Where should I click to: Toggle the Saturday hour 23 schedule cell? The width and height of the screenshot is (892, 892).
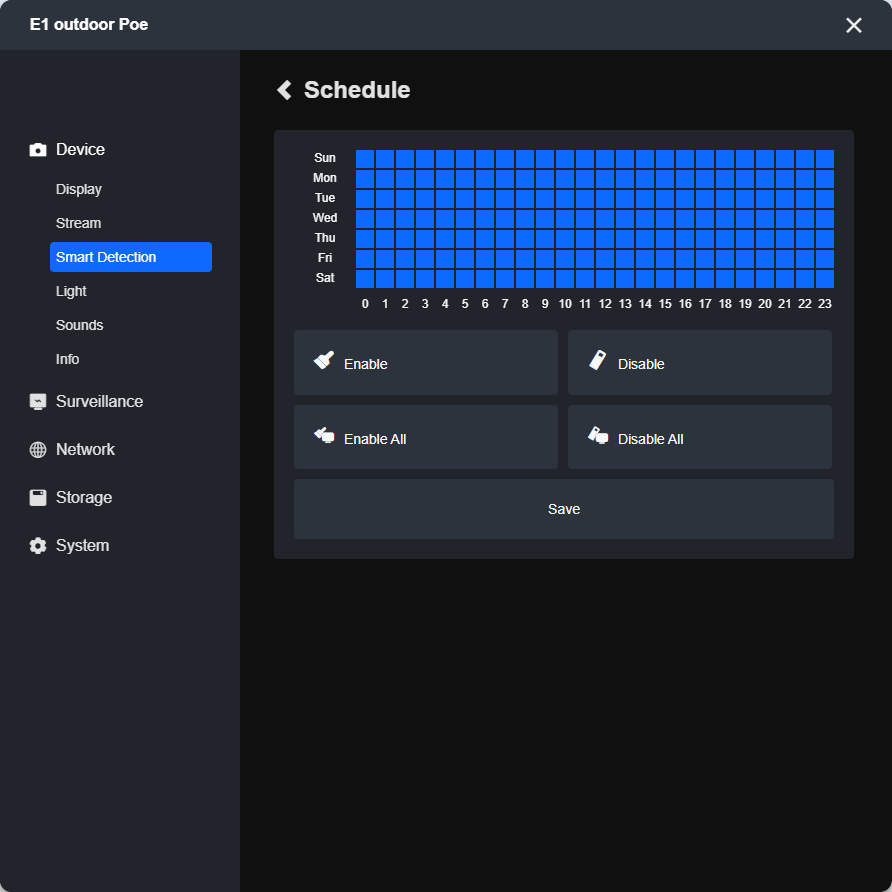pos(825,279)
